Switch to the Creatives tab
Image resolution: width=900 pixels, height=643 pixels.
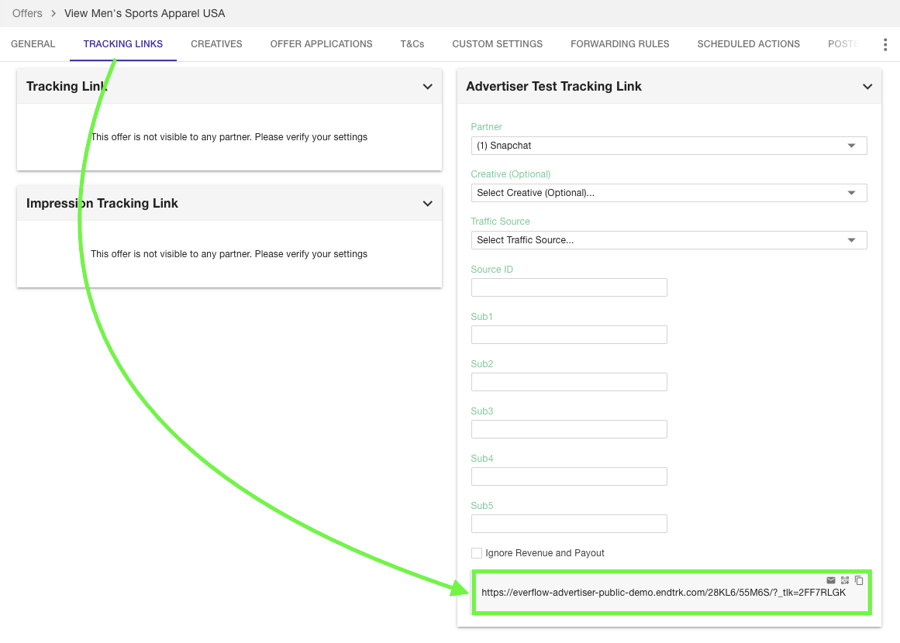[216, 44]
